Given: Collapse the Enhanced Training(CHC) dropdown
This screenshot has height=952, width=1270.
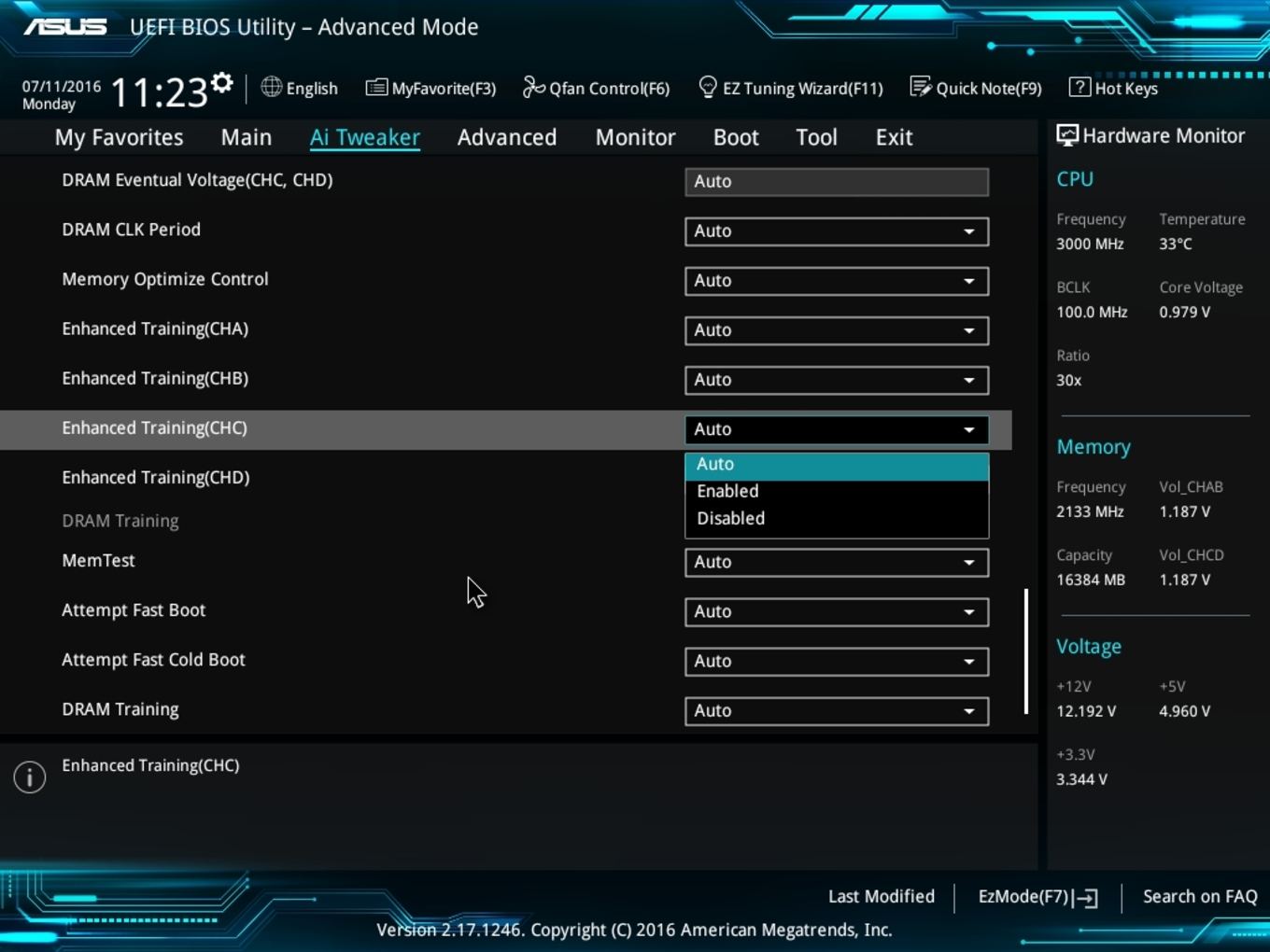Looking at the screenshot, I should pos(837,429).
